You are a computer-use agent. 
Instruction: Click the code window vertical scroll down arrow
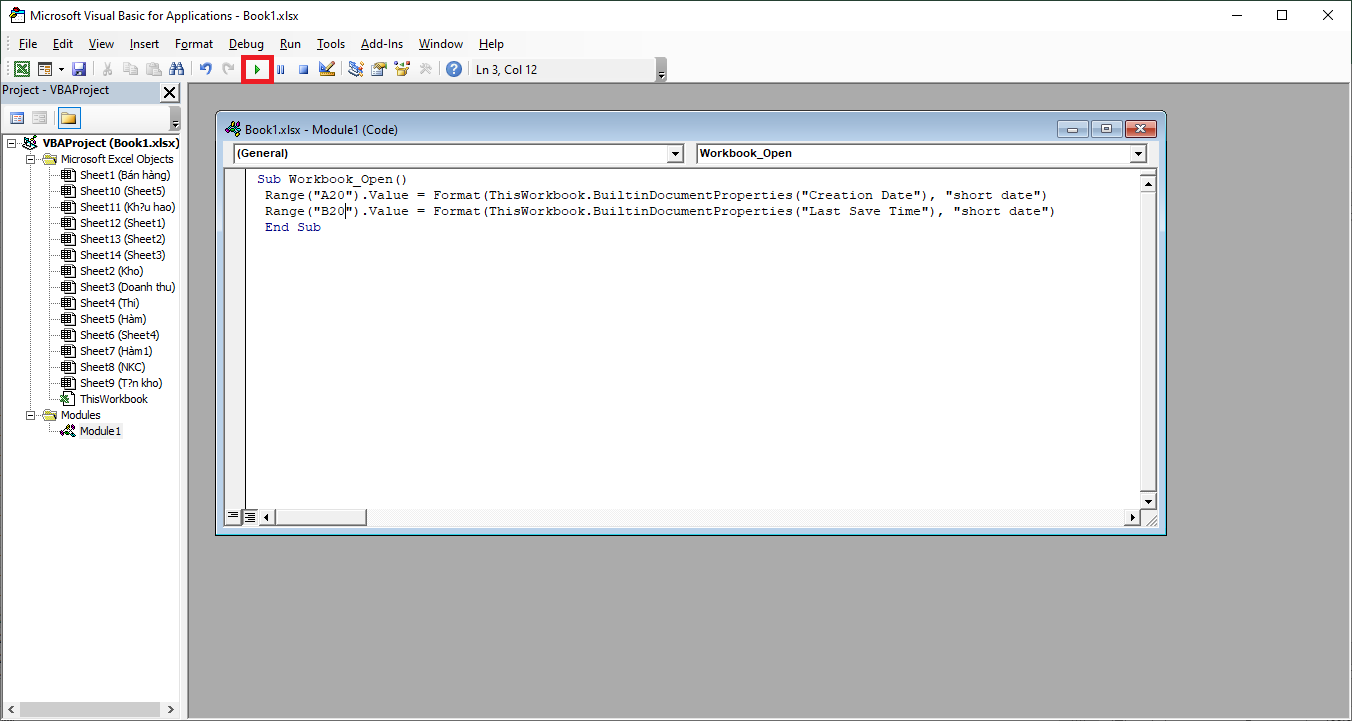tap(1148, 502)
